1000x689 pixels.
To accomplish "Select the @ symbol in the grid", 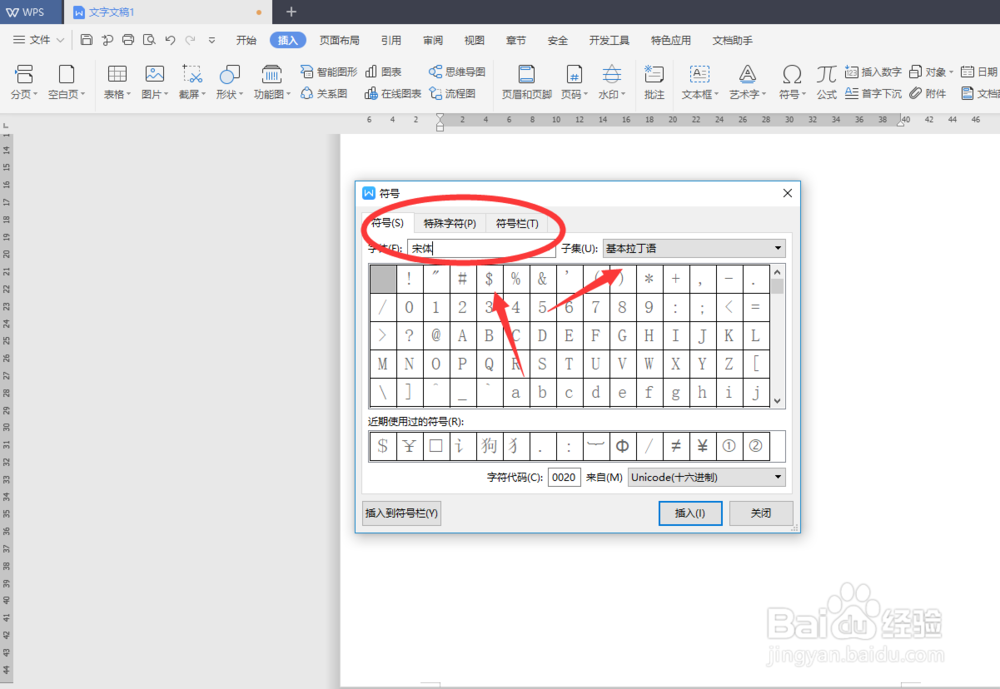I will 436,336.
